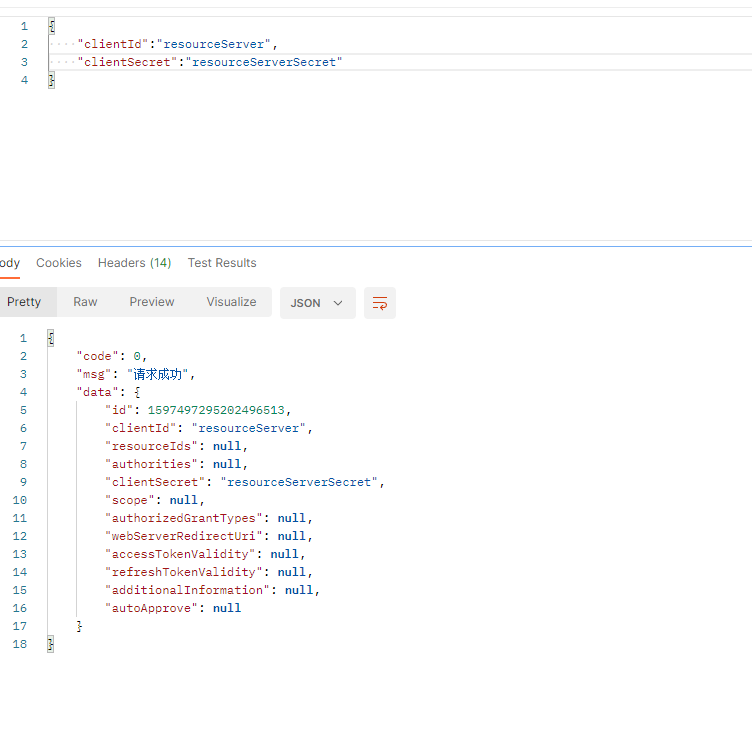Place cursor in request "clientId" line
The width and height of the screenshot is (752, 742).
click(x=400, y=44)
